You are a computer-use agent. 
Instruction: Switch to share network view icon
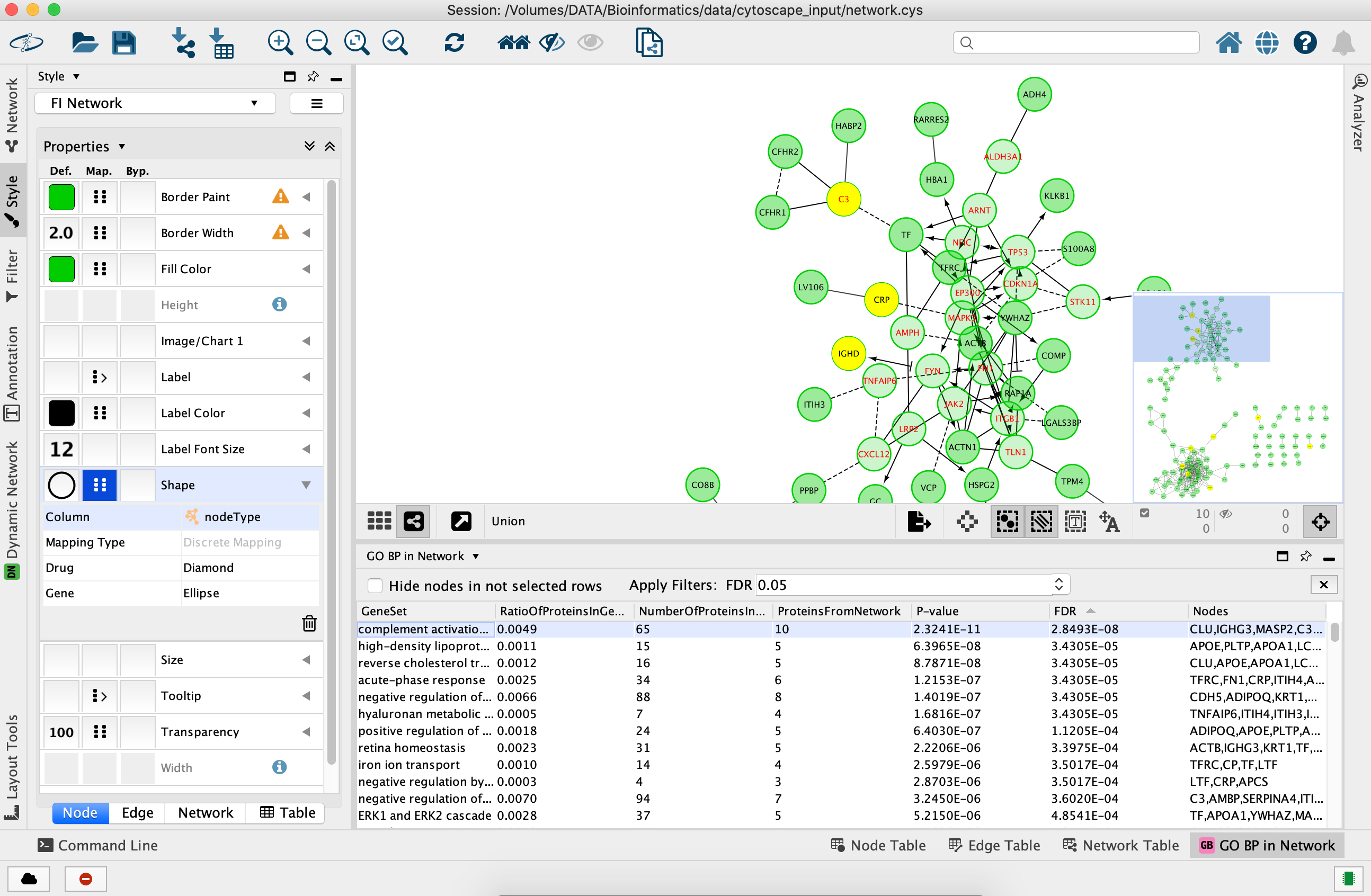click(x=414, y=521)
